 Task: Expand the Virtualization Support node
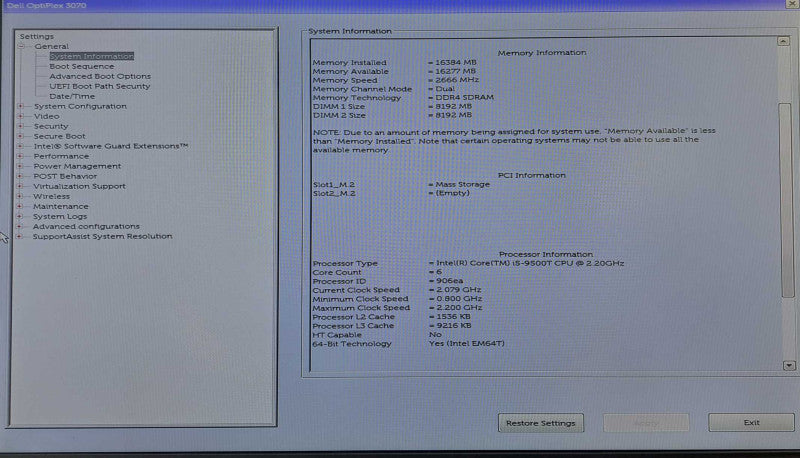coord(20,186)
